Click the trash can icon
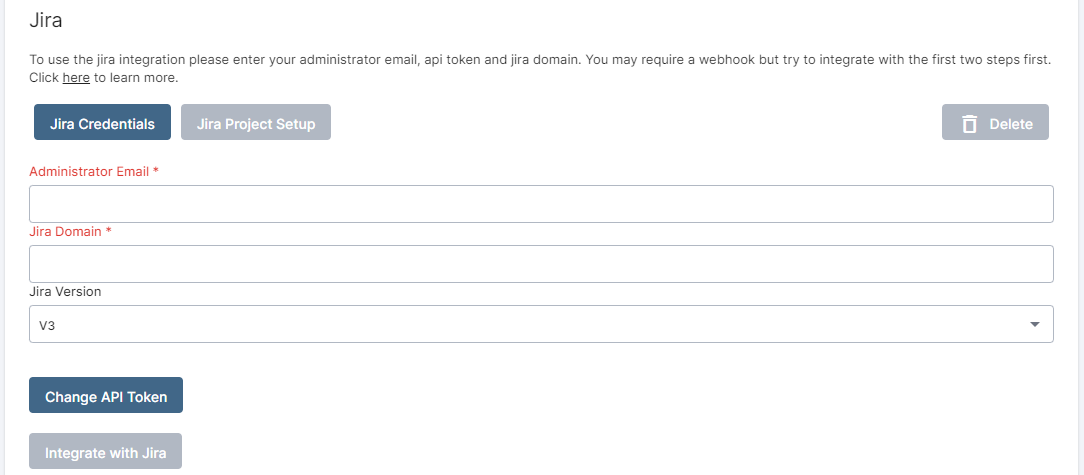The height and width of the screenshot is (475, 1084). click(968, 124)
